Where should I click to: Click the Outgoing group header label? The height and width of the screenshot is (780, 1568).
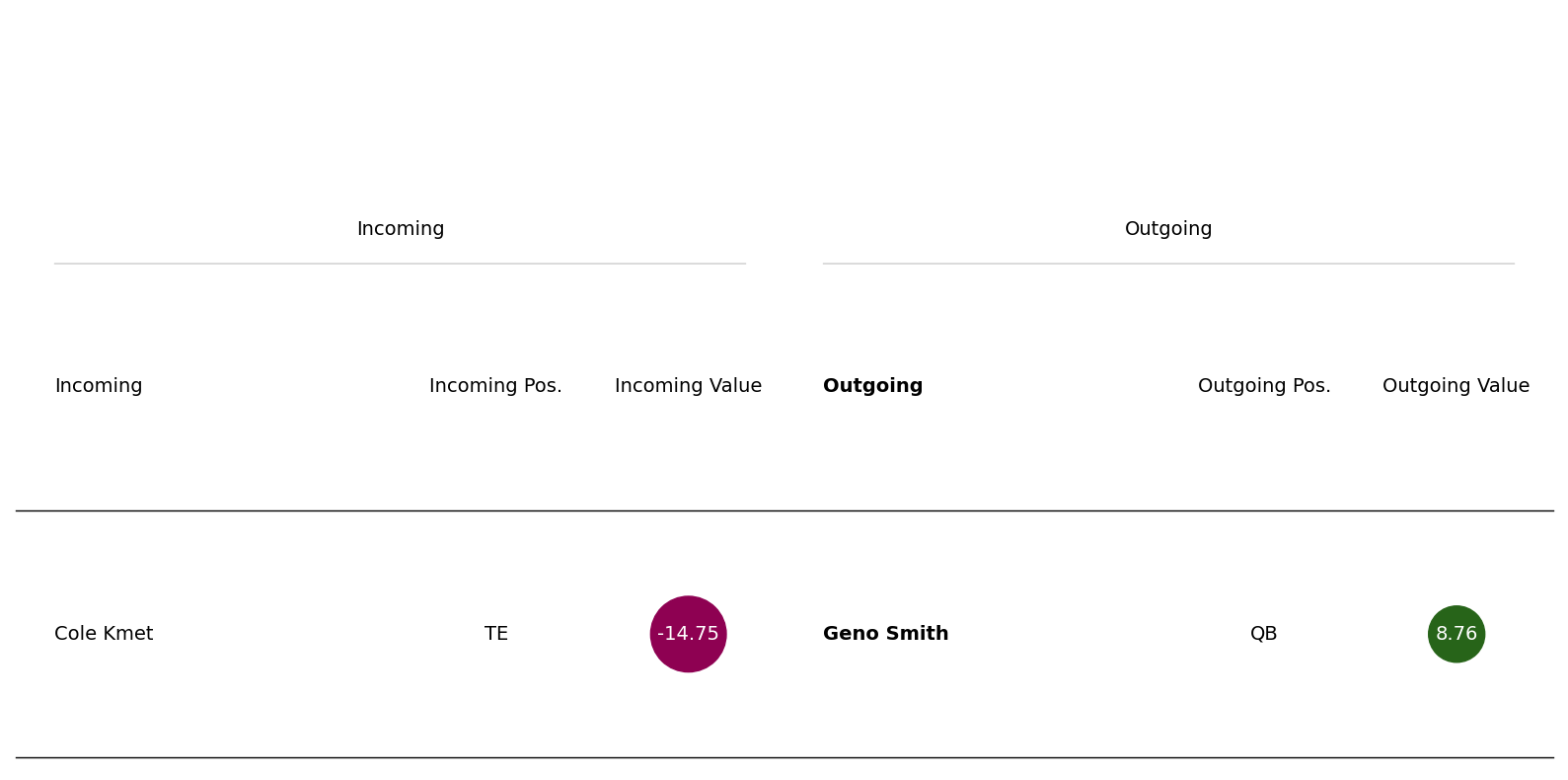(x=1168, y=229)
